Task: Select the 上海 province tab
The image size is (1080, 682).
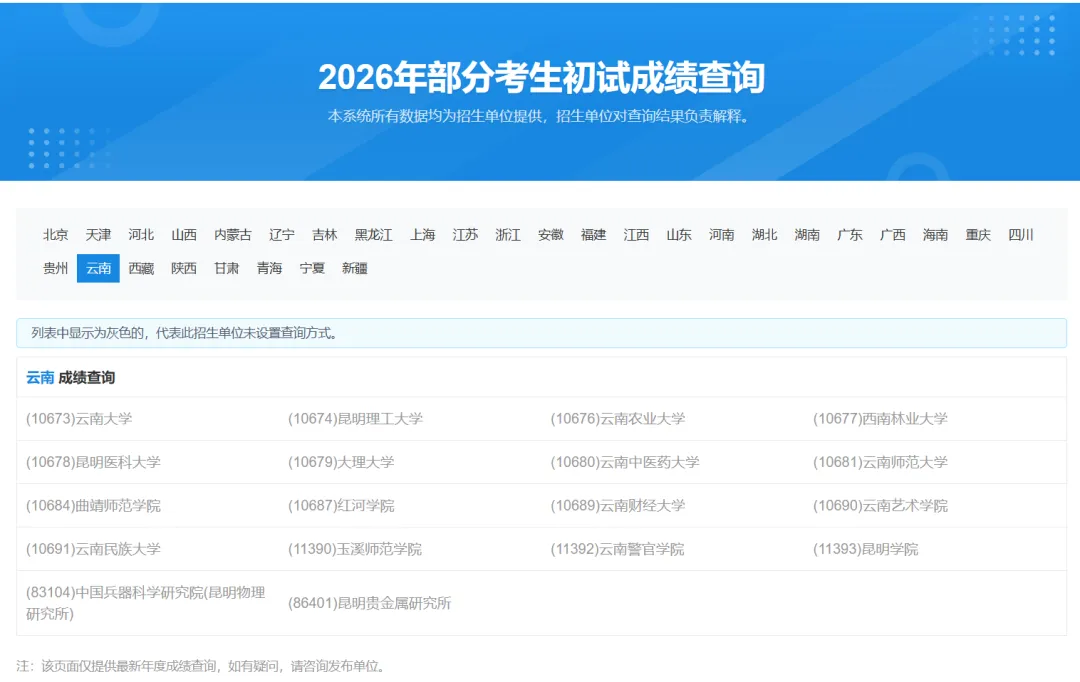Action: coord(422,235)
